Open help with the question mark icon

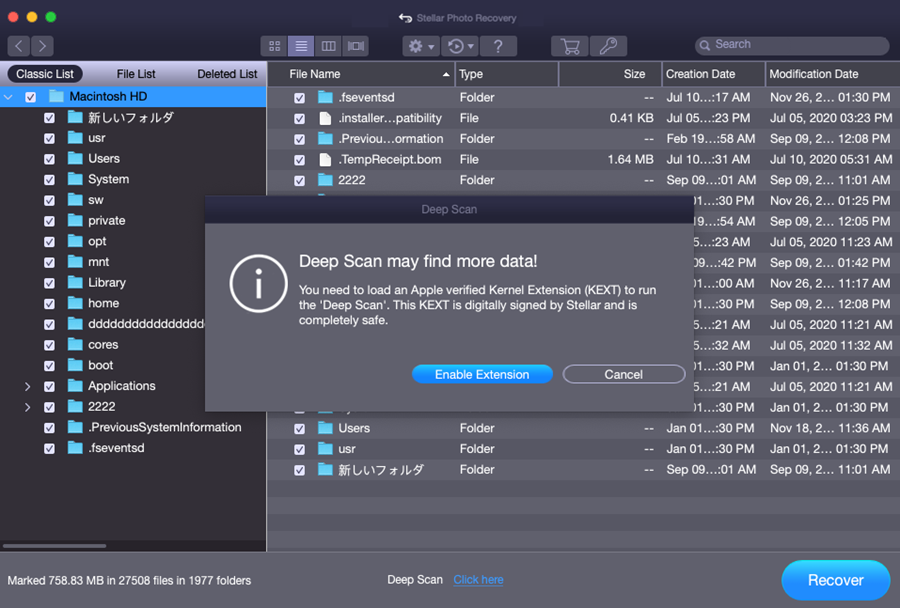point(498,46)
